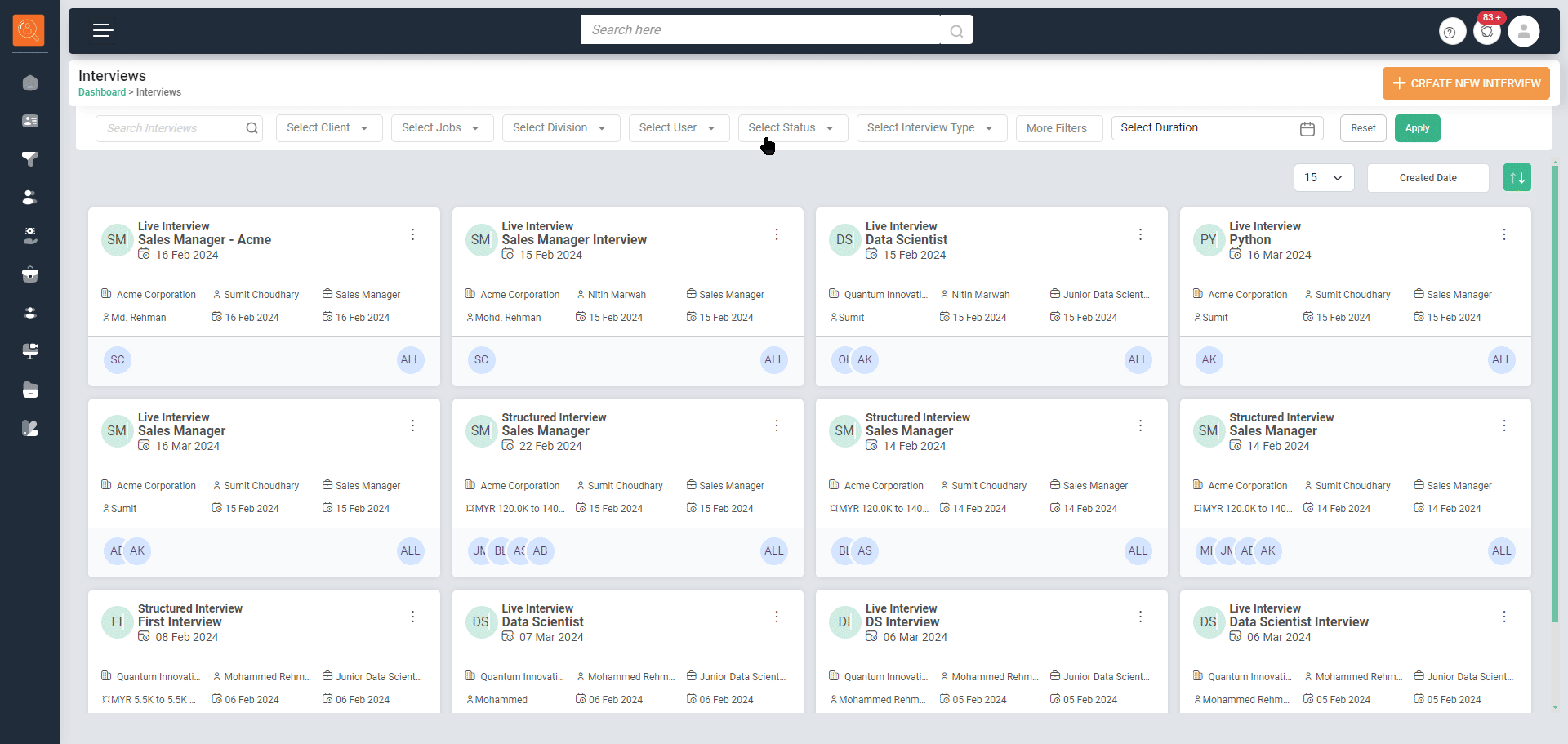Expand the Select Status dropdown

(791, 128)
